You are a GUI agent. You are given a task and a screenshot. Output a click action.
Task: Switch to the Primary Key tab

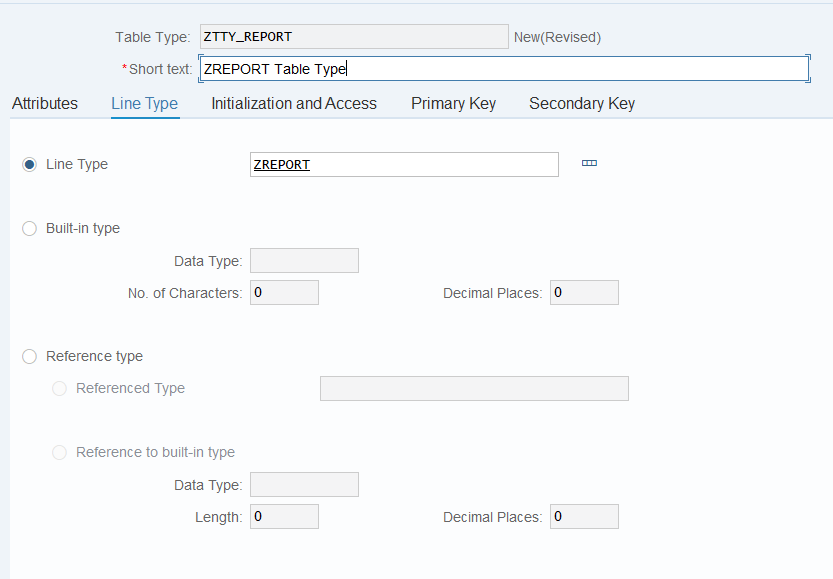453,103
